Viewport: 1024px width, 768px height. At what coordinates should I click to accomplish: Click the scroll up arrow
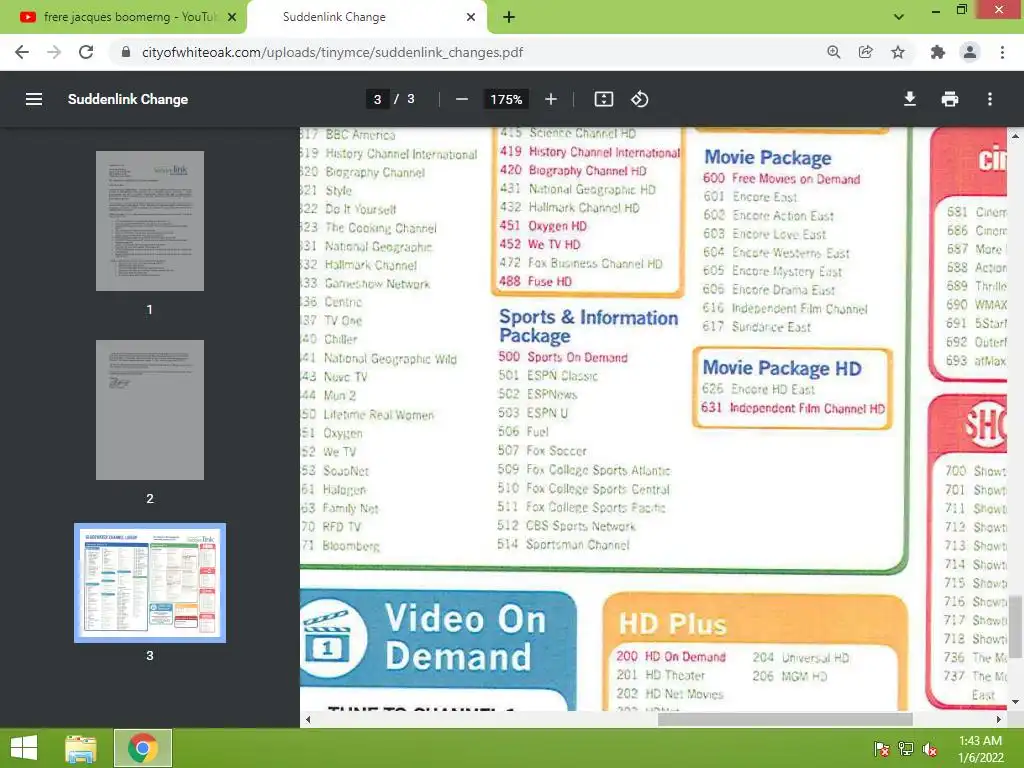point(1015,136)
